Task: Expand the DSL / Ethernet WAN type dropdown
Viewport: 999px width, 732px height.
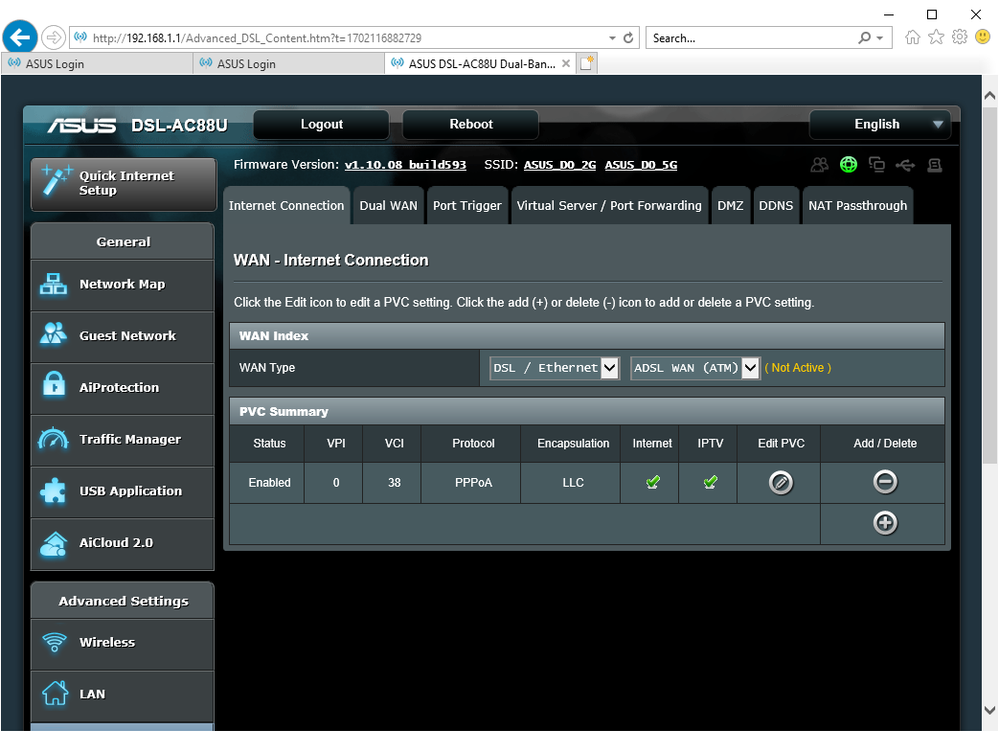Action: tap(554, 368)
